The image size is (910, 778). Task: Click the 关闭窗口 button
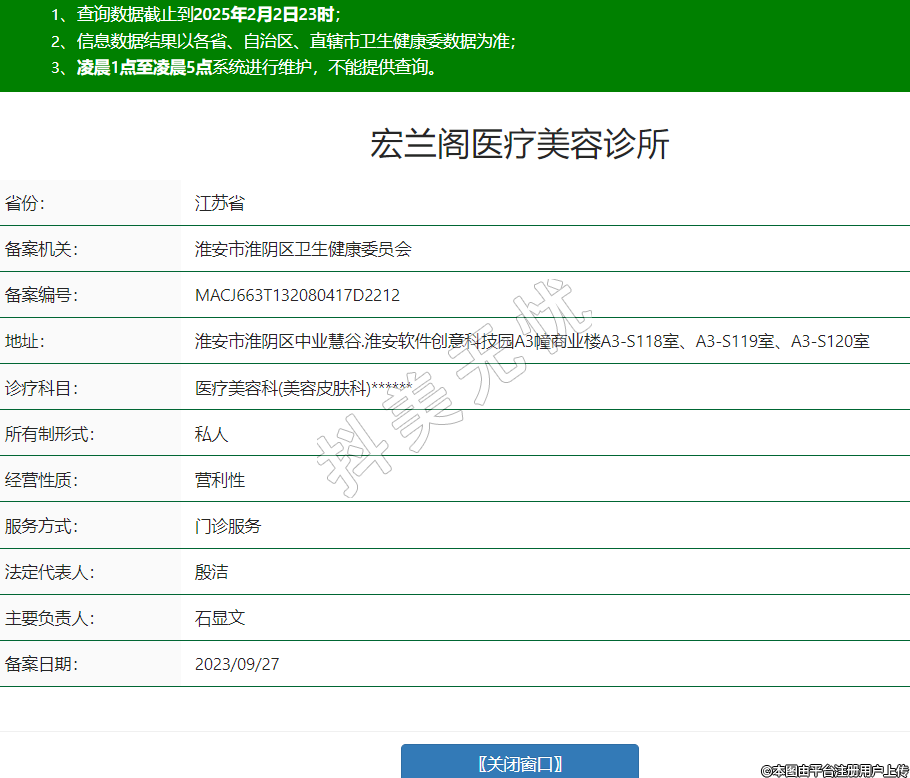(x=519, y=763)
